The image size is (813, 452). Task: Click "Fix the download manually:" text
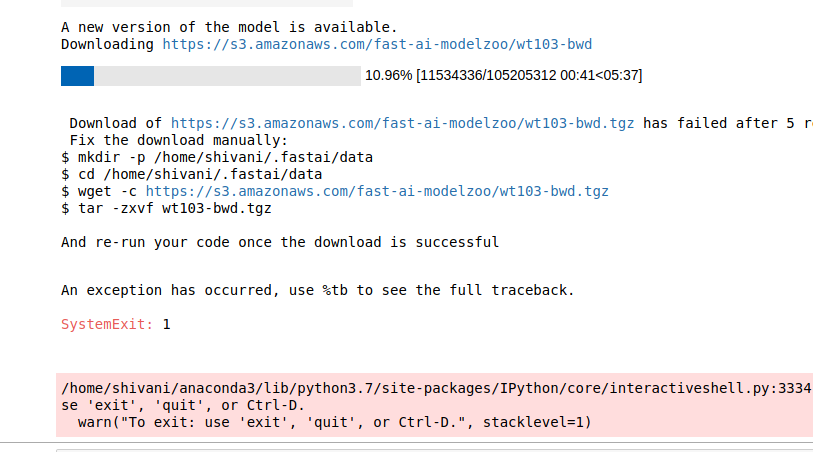click(178, 140)
